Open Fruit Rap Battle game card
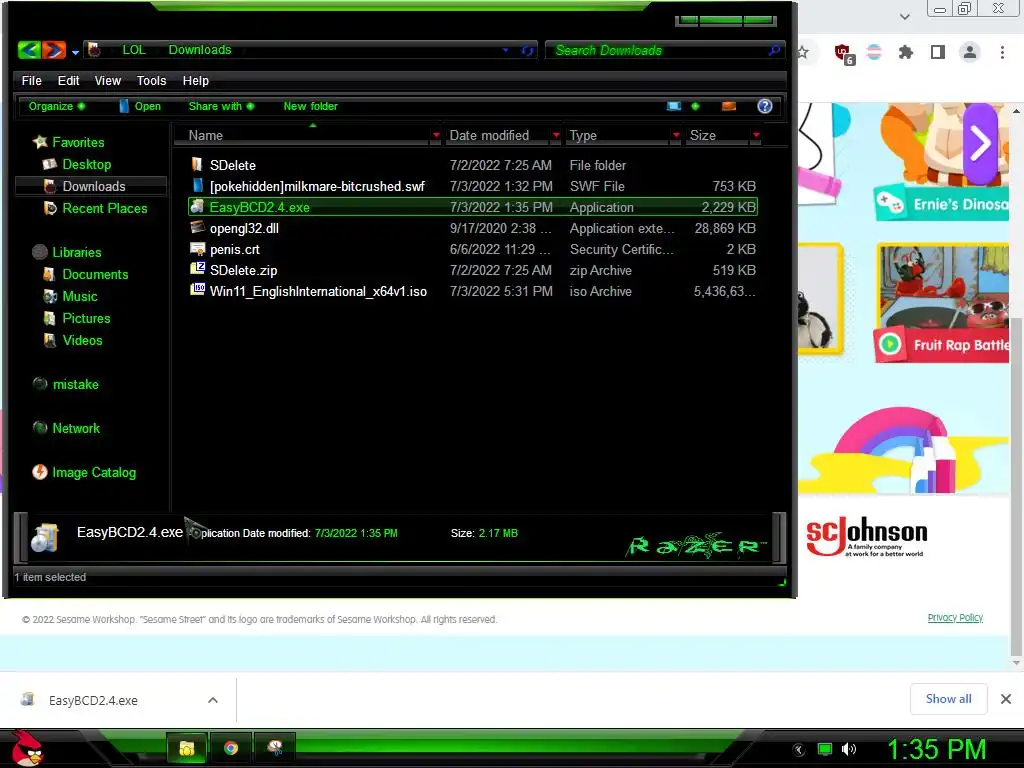This screenshot has height=768, width=1024. (942, 304)
